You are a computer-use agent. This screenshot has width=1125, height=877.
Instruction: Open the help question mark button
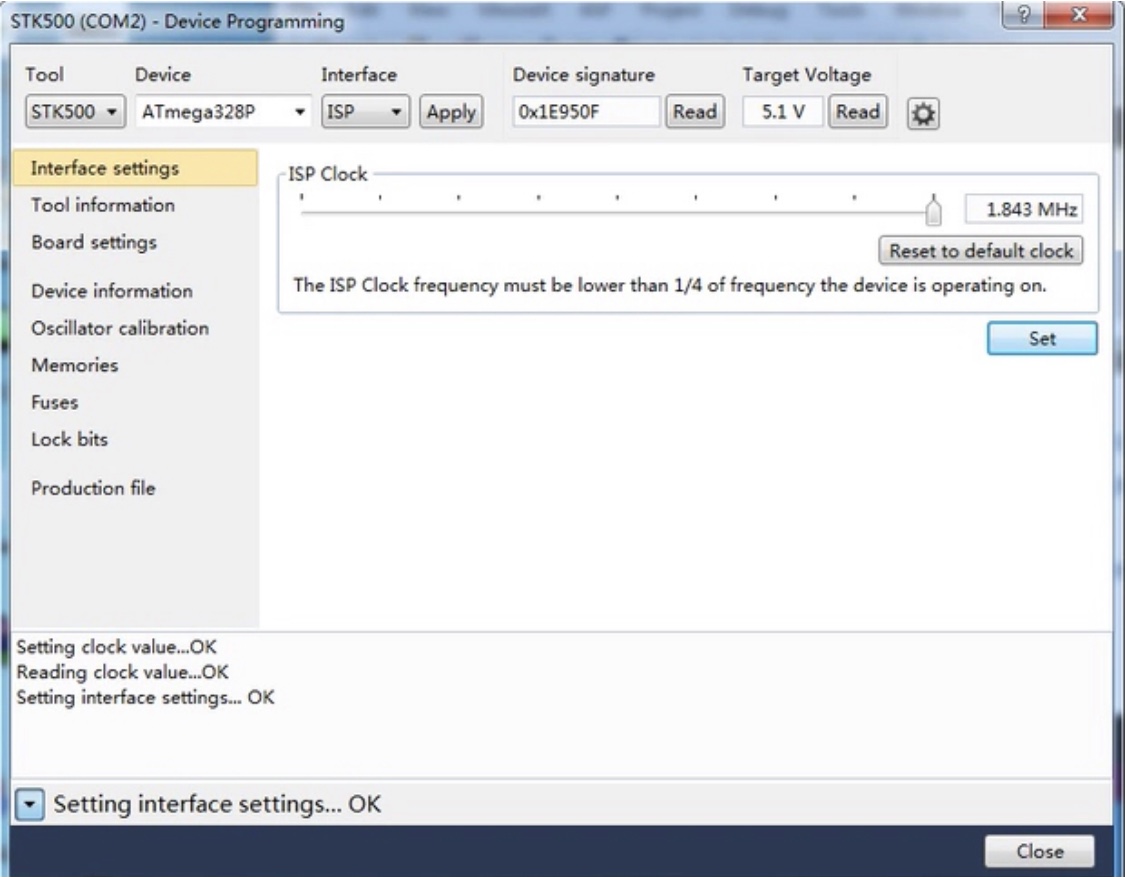[x=1024, y=14]
